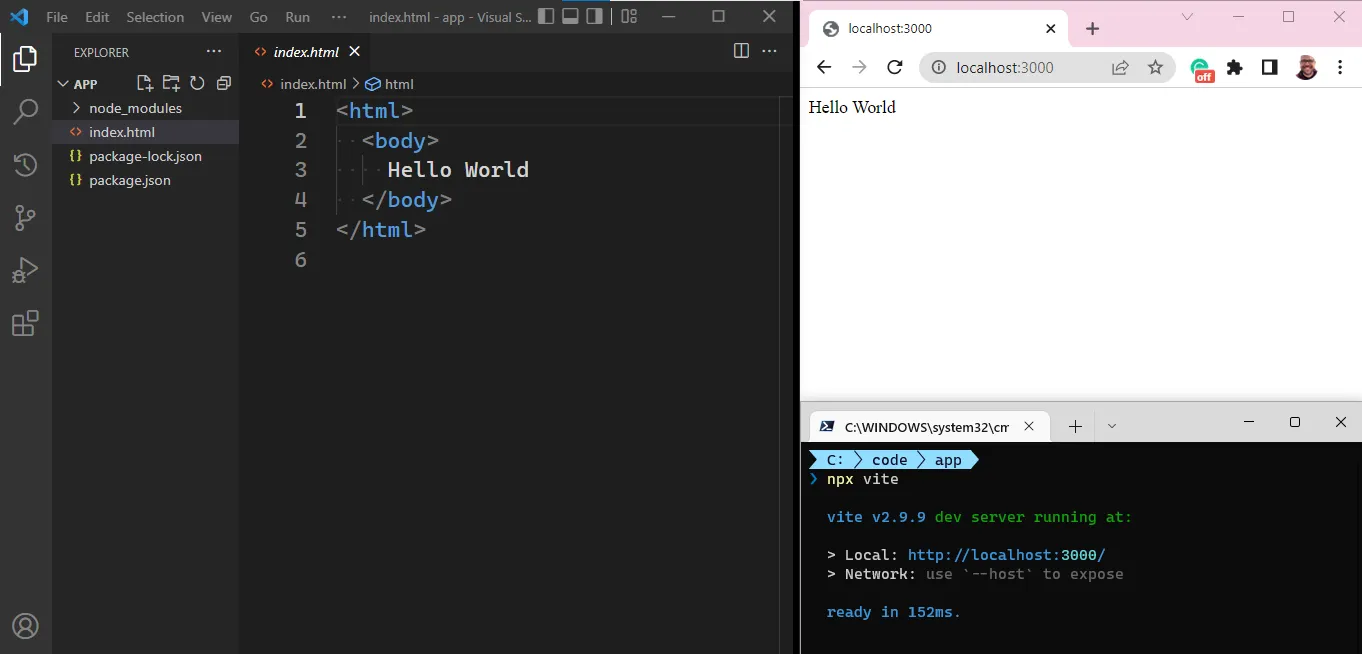Screen dimensions: 1362x654
Task: Open the http://localhost:3000/ link in the terminal
Action: tap(1006, 555)
